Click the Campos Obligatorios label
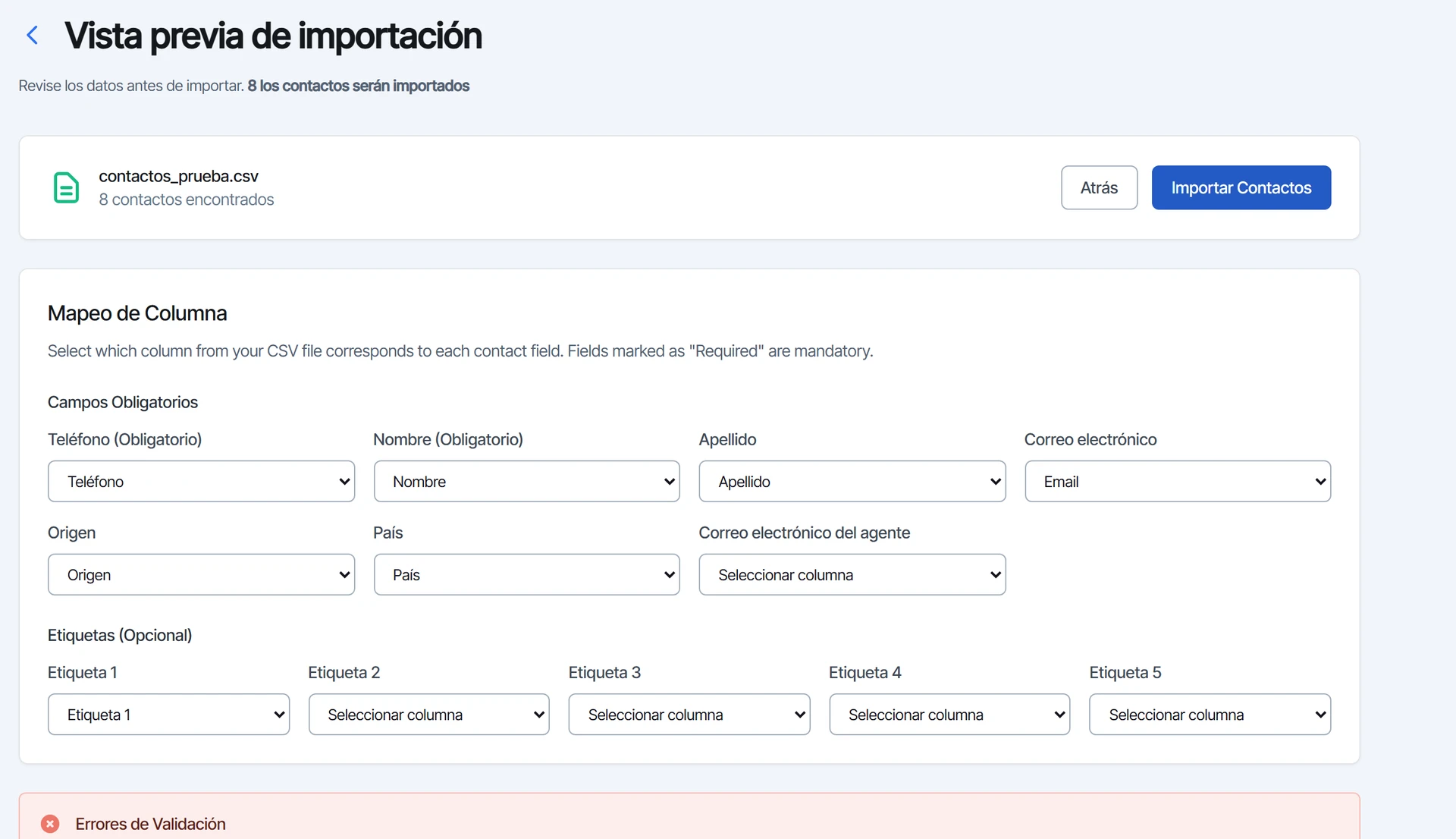 [123, 402]
